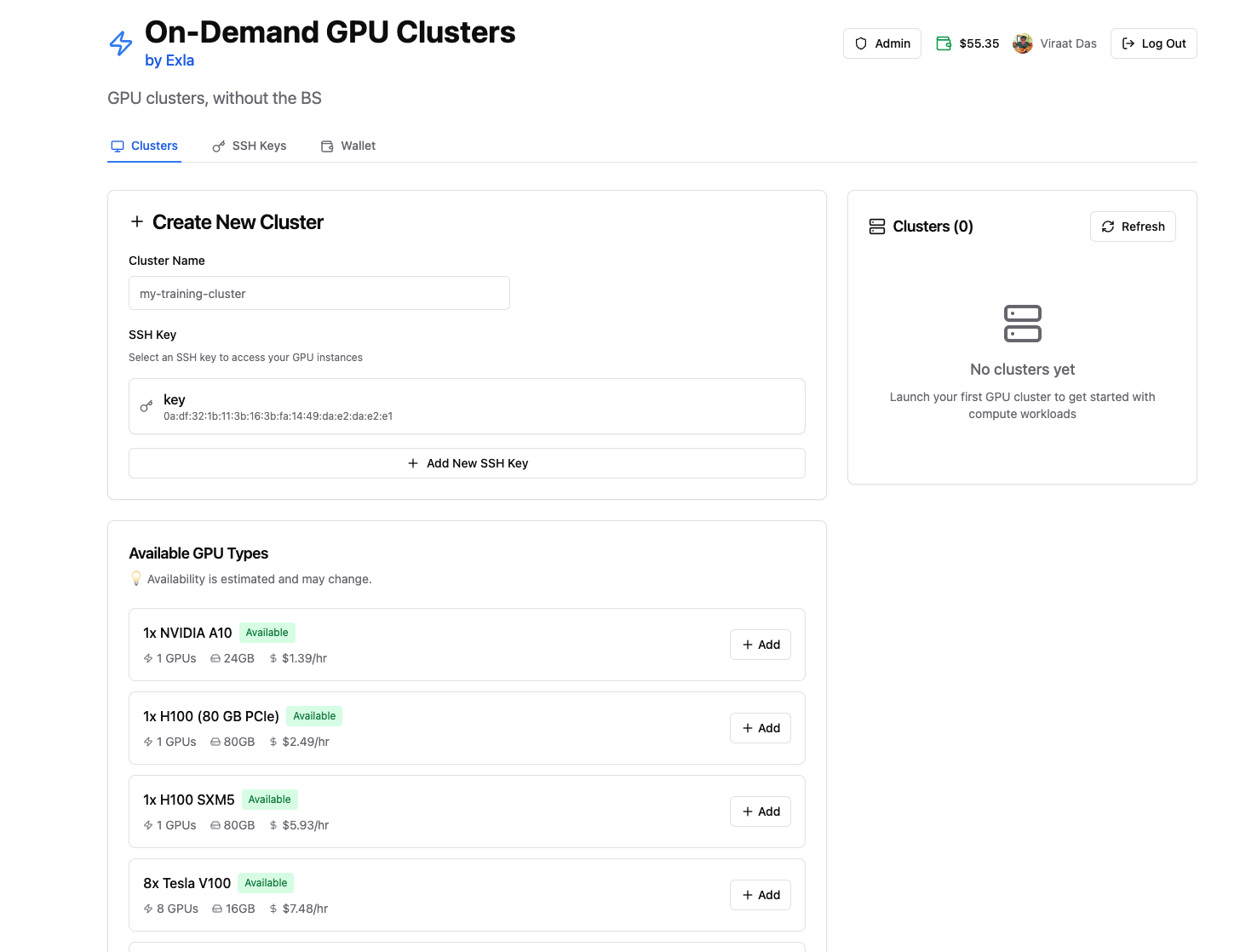Click the refresh arrows icon

pyautogui.click(x=1108, y=227)
